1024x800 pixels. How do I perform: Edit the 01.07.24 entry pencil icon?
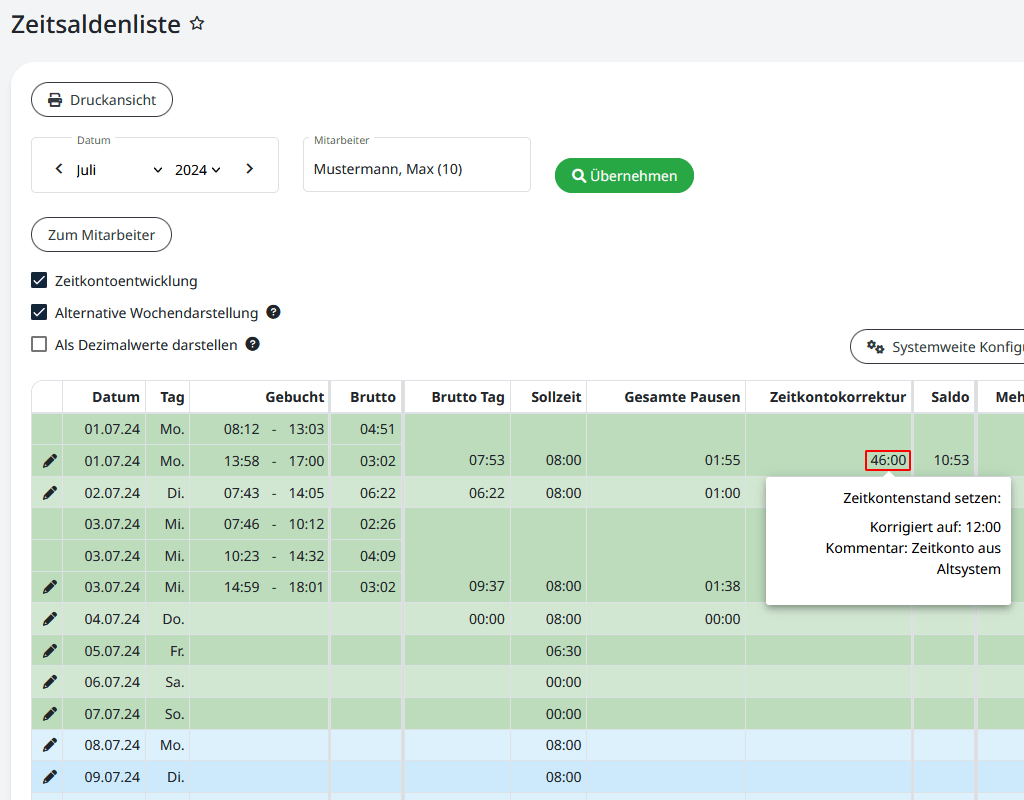(50, 461)
